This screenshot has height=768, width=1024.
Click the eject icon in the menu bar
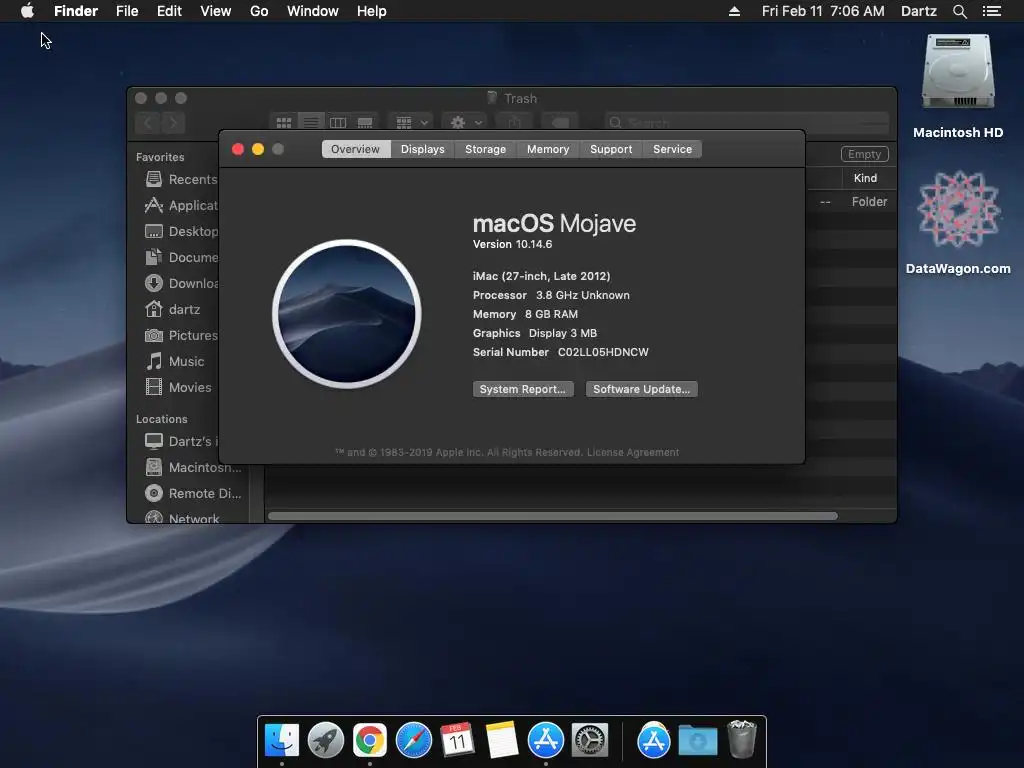click(x=734, y=11)
